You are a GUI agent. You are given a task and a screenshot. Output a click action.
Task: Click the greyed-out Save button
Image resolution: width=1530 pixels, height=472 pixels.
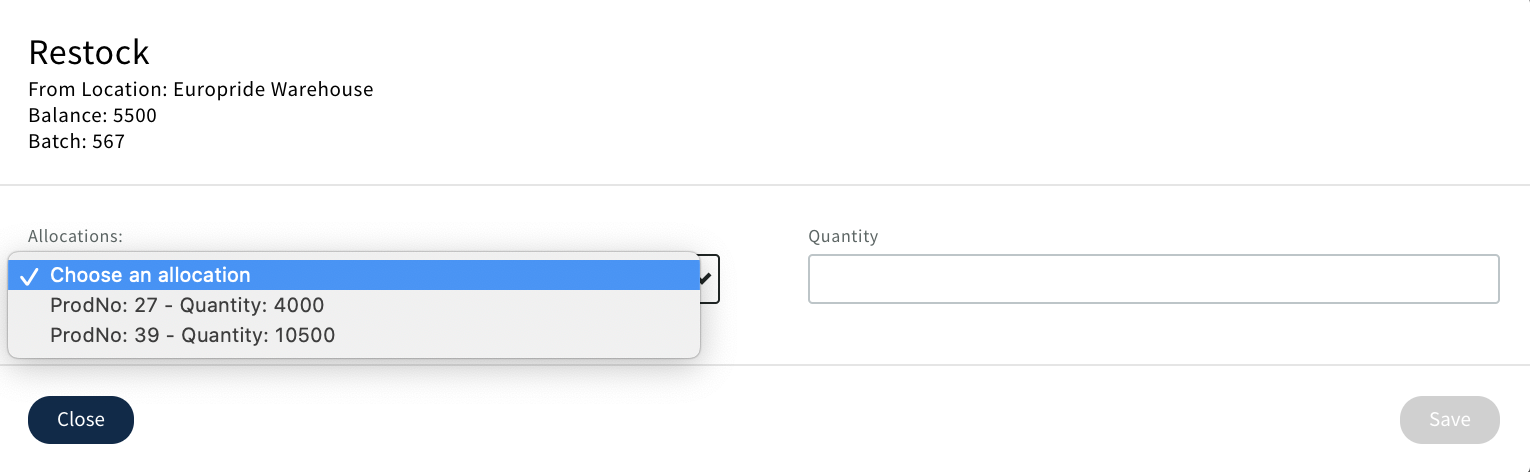[x=1449, y=419]
